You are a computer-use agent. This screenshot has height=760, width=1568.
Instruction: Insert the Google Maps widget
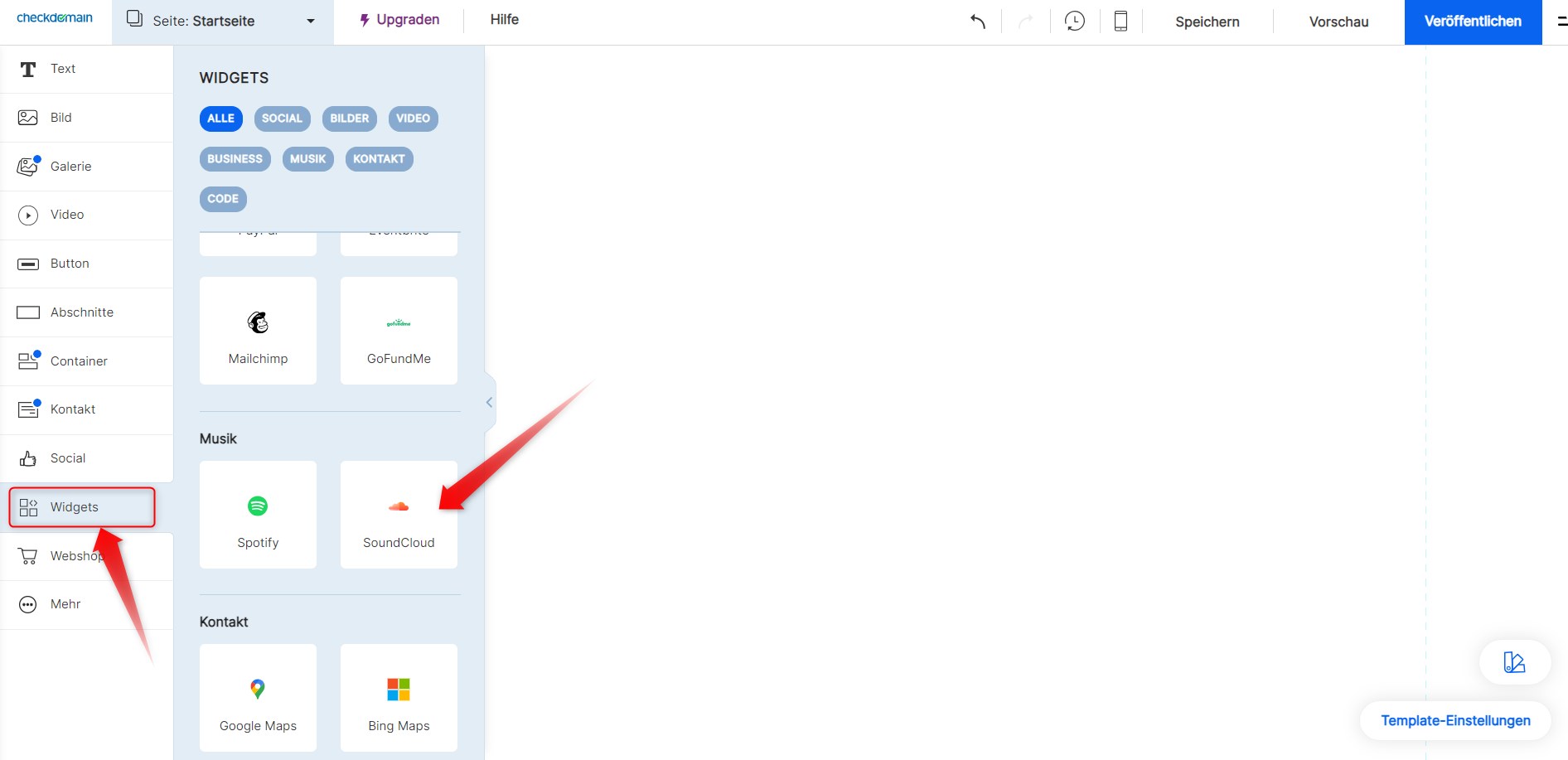tap(258, 698)
